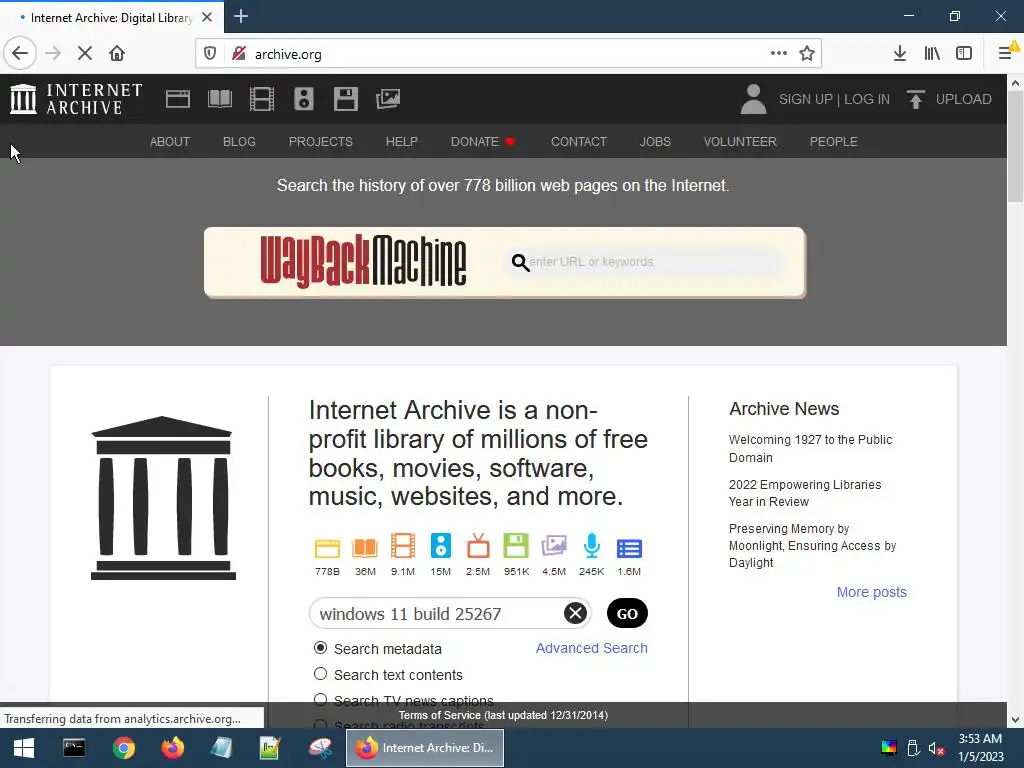Select the film icon labeled 9.1M
Screen dimensions: 1024x768
point(403,546)
